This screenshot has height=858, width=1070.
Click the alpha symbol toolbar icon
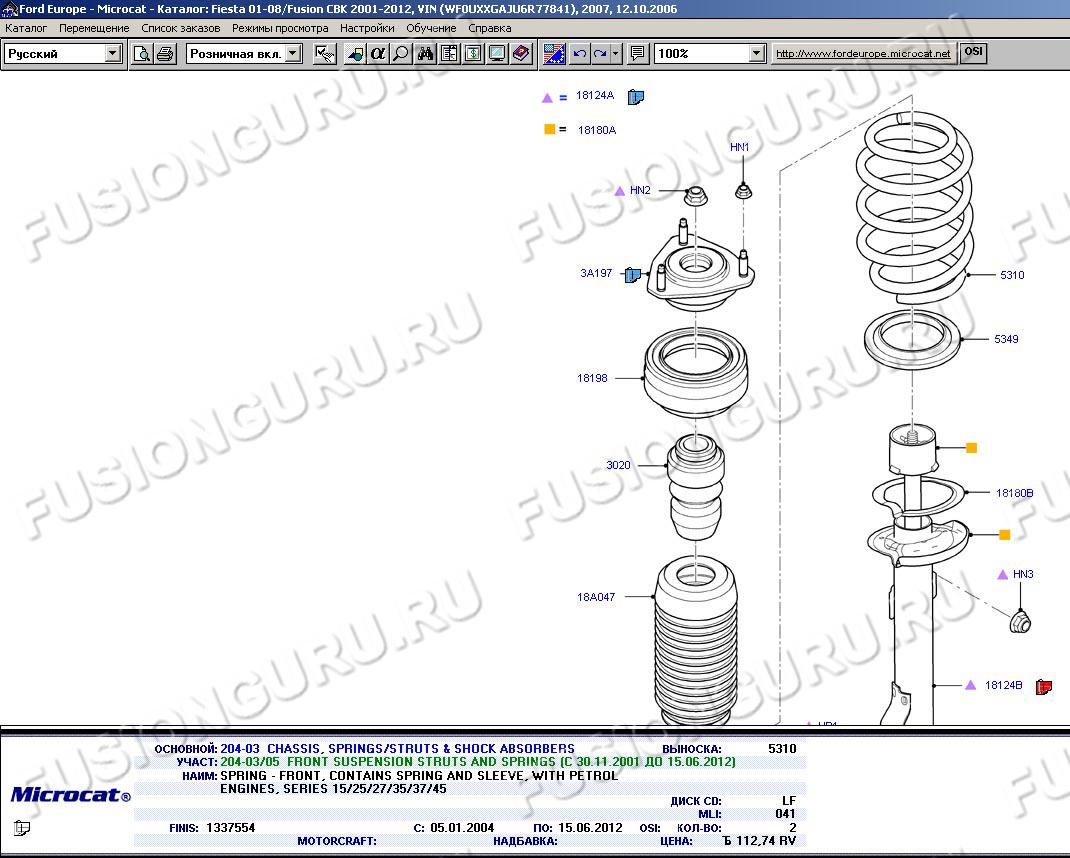pyautogui.click(x=378, y=53)
